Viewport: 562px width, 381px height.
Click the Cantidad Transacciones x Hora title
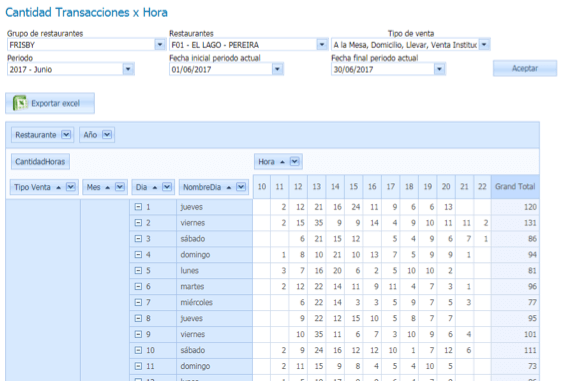coord(86,12)
